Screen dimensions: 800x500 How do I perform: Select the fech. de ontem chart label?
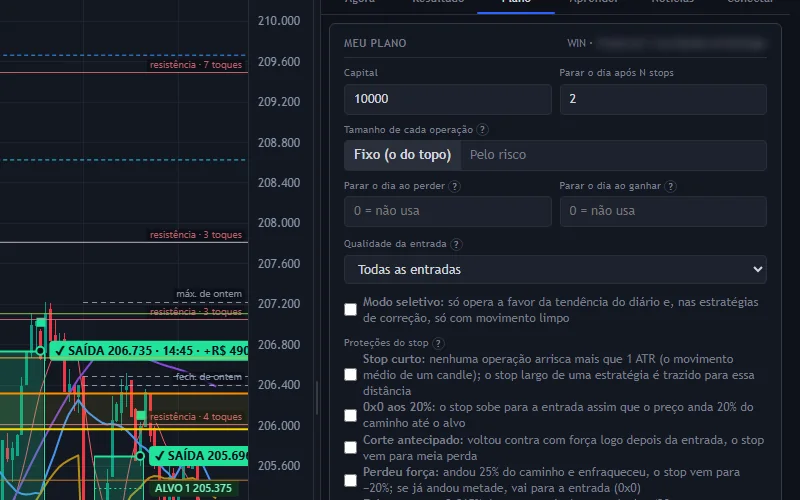point(209,377)
